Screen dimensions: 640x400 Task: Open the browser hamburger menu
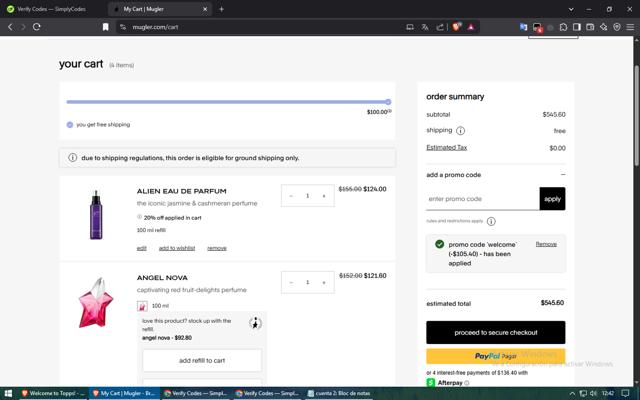point(630,27)
